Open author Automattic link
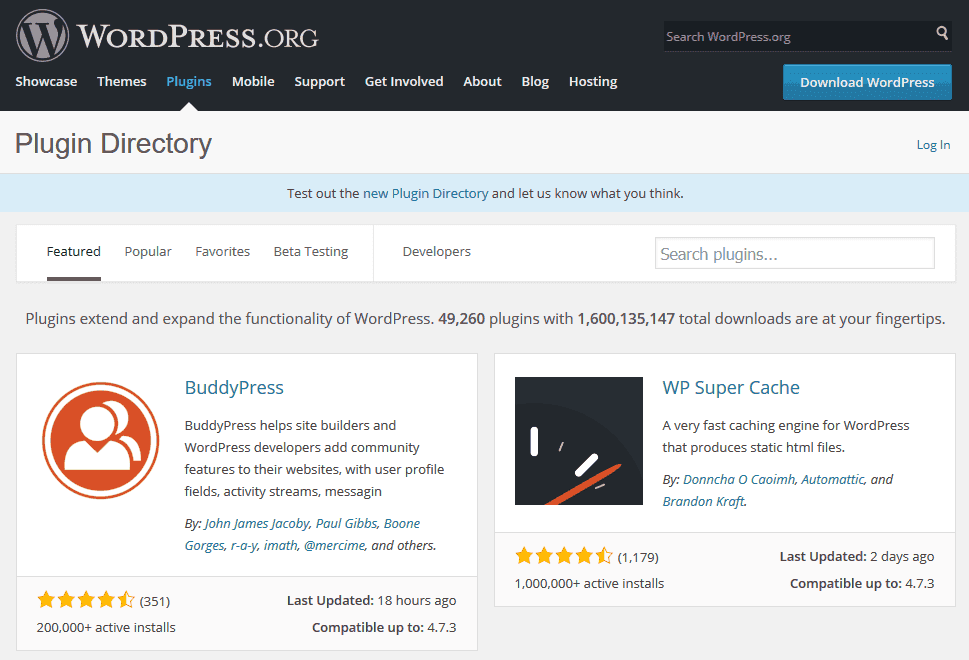969x660 pixels. 832,480
